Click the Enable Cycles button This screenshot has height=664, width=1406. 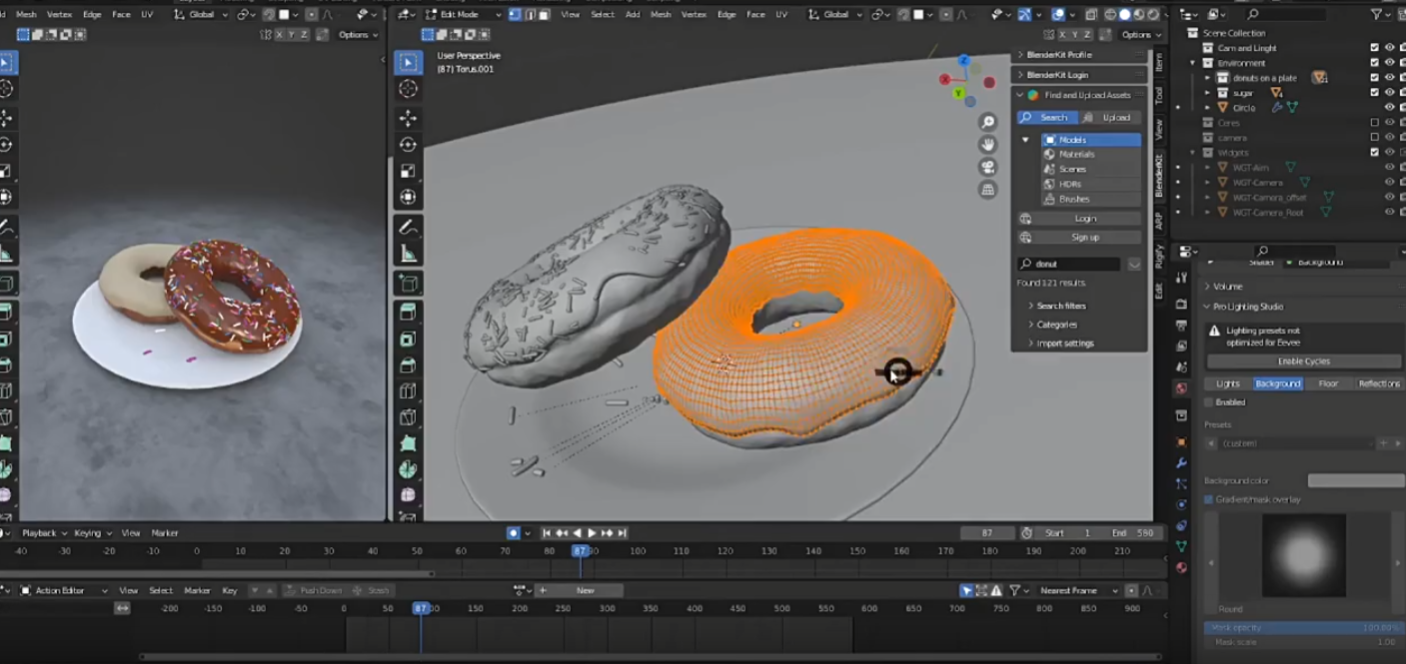(x=1303, y=361)
